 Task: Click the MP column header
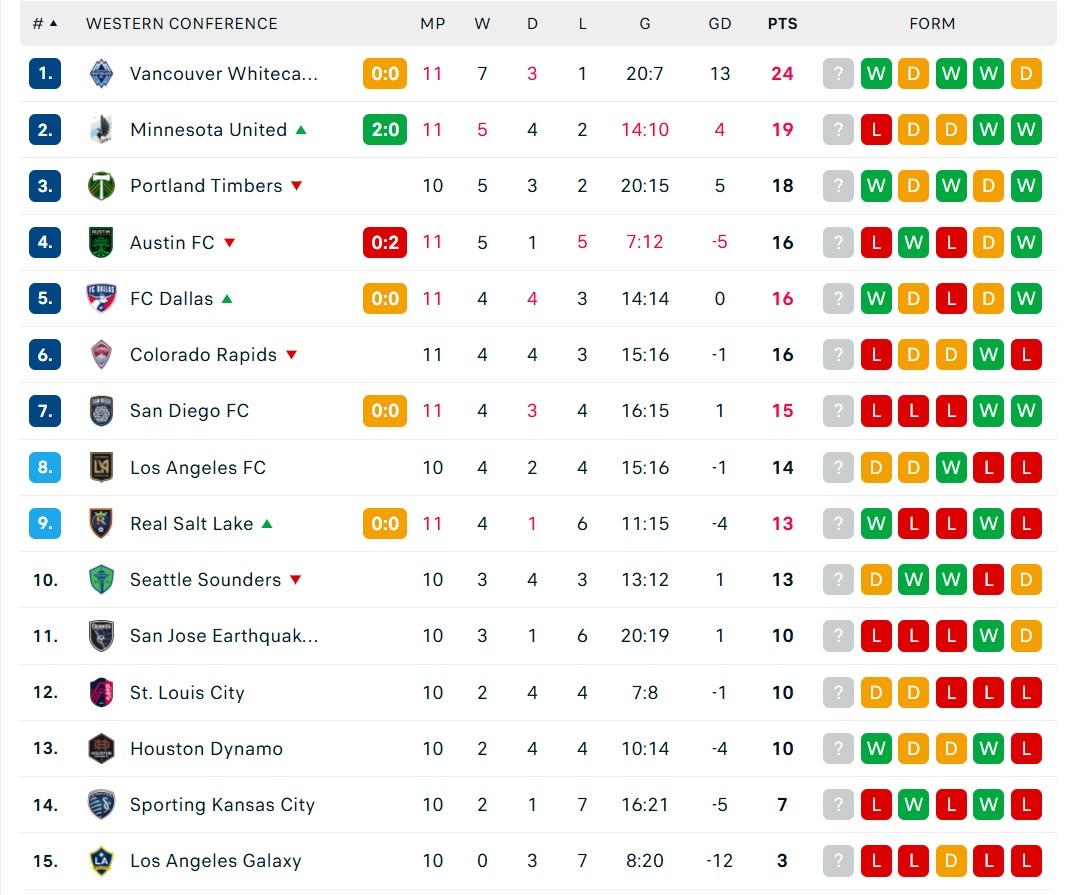tap(433, 23)
